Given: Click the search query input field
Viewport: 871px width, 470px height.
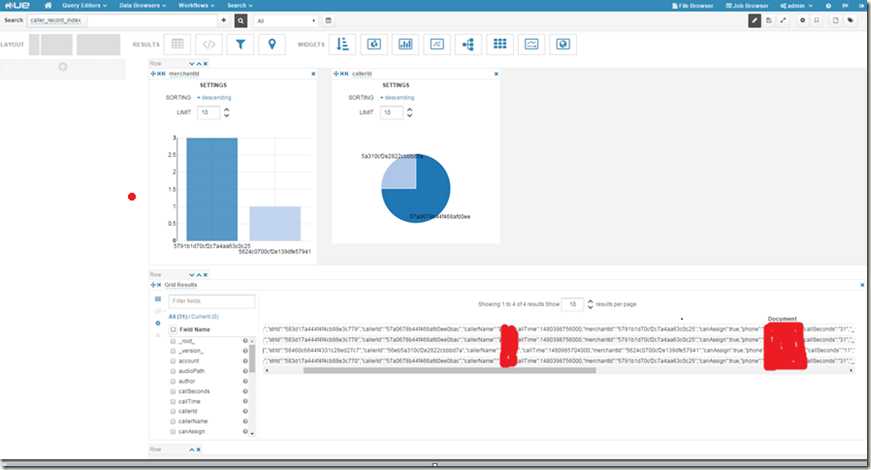Looking at the screenshot, I should pyautogui.click(x=122, y=21).
